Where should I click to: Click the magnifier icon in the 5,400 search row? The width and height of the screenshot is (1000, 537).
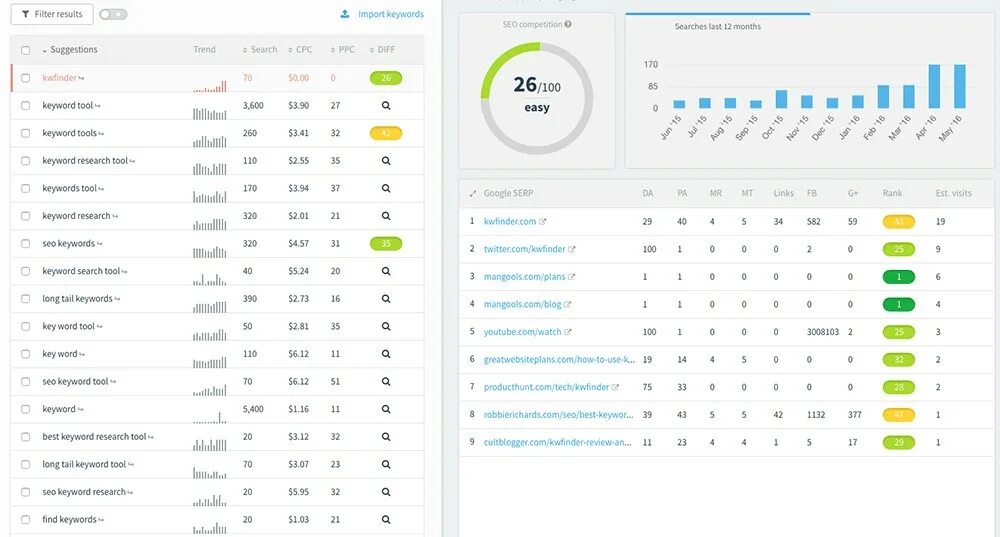tap(386, 409)
